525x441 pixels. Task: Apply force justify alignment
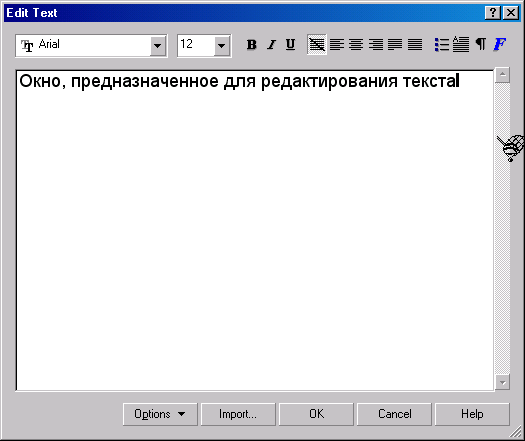[415, 45]
